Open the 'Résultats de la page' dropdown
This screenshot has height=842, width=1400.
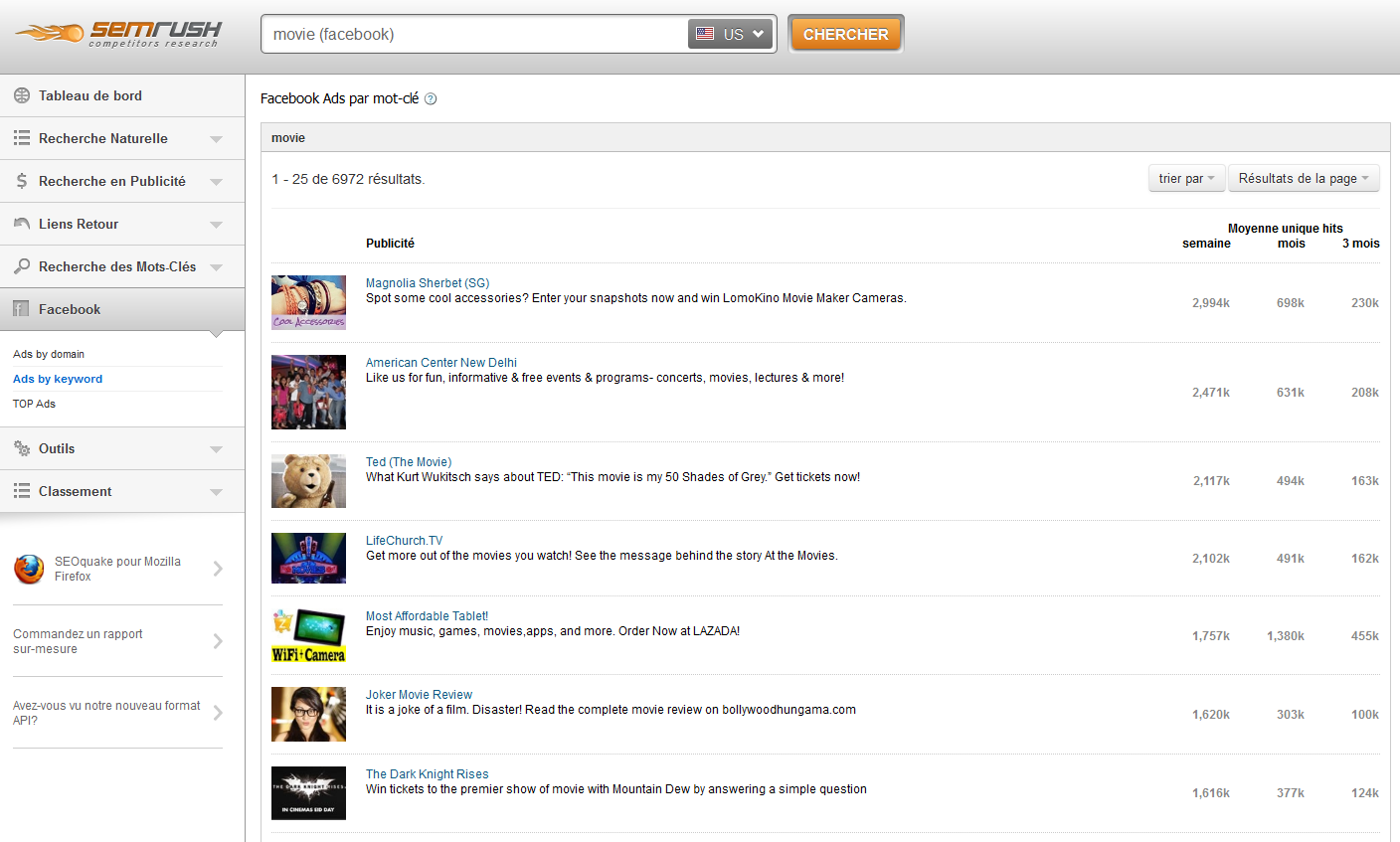(1304, 178)
